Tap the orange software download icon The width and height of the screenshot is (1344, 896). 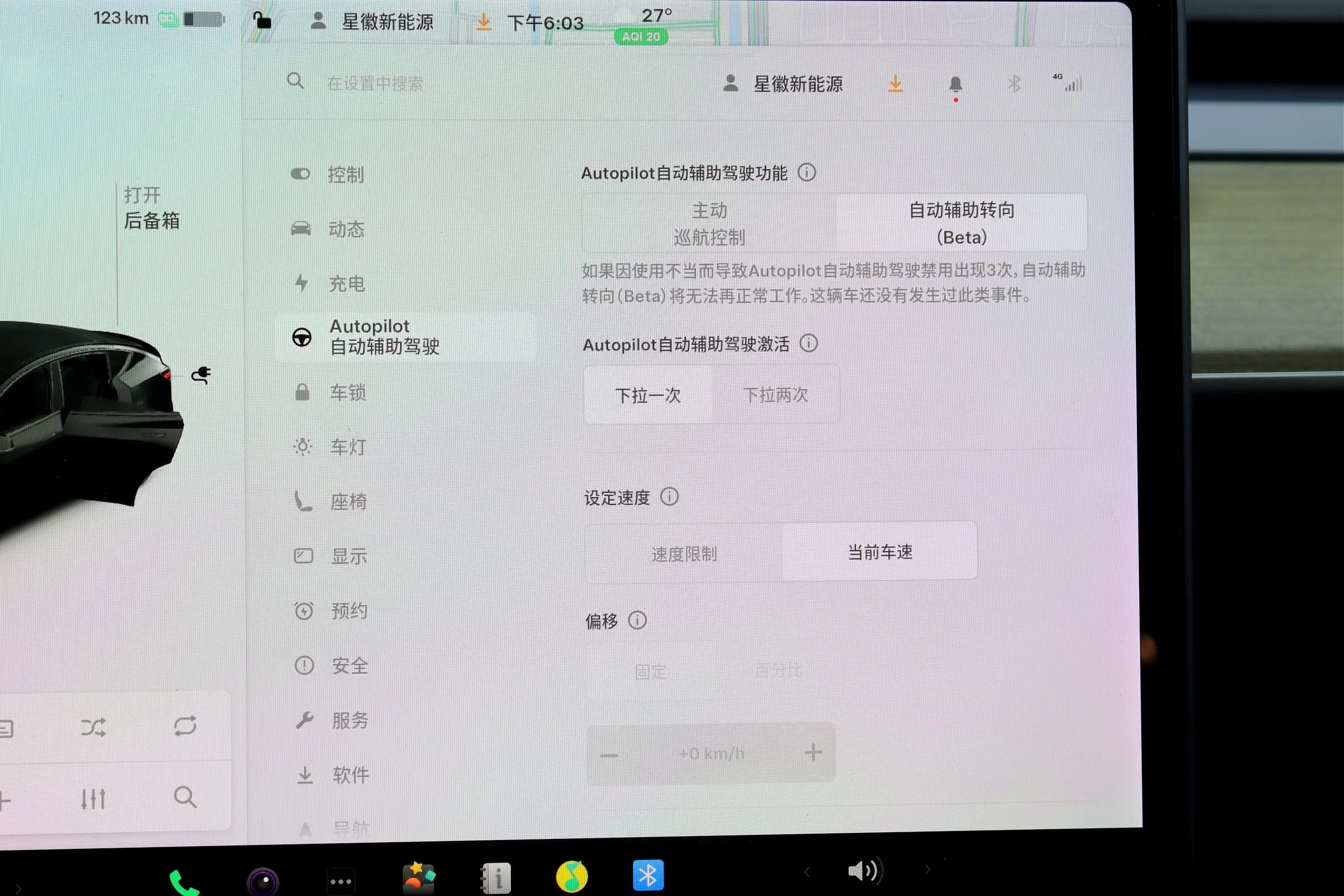tap(895, 85)
